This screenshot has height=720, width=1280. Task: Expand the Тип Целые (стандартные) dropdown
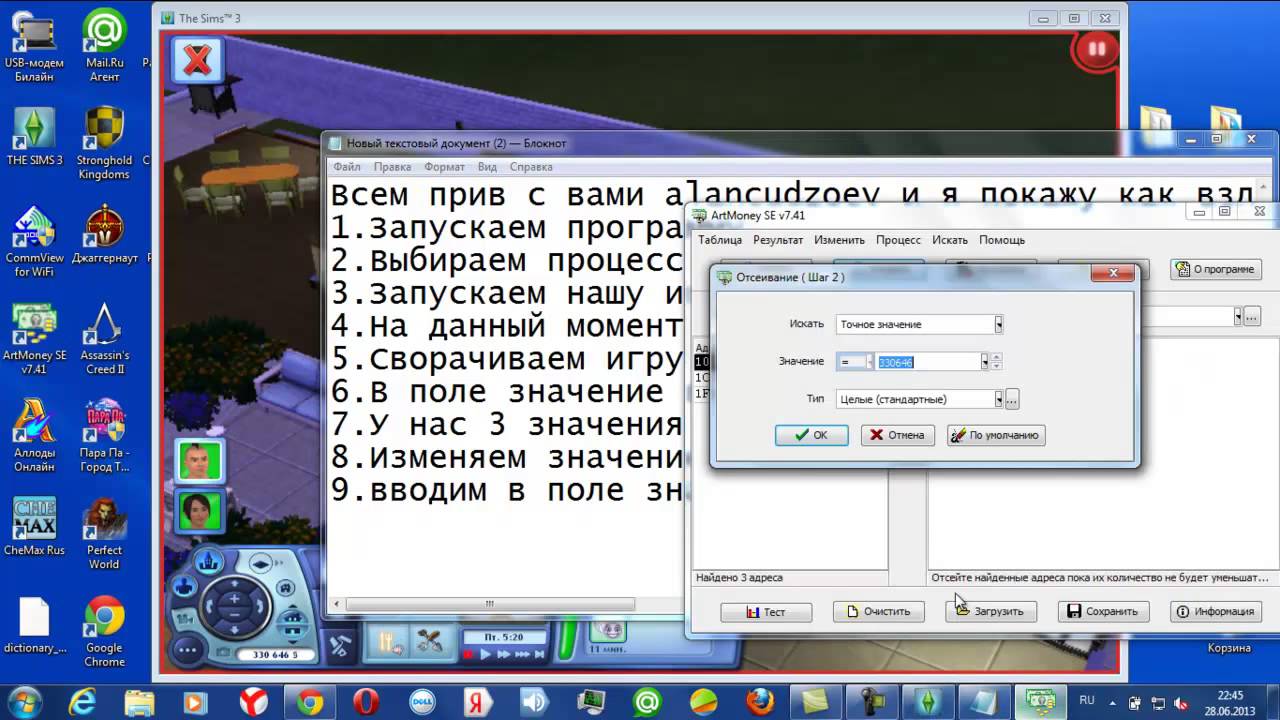[x=998, y=399]
